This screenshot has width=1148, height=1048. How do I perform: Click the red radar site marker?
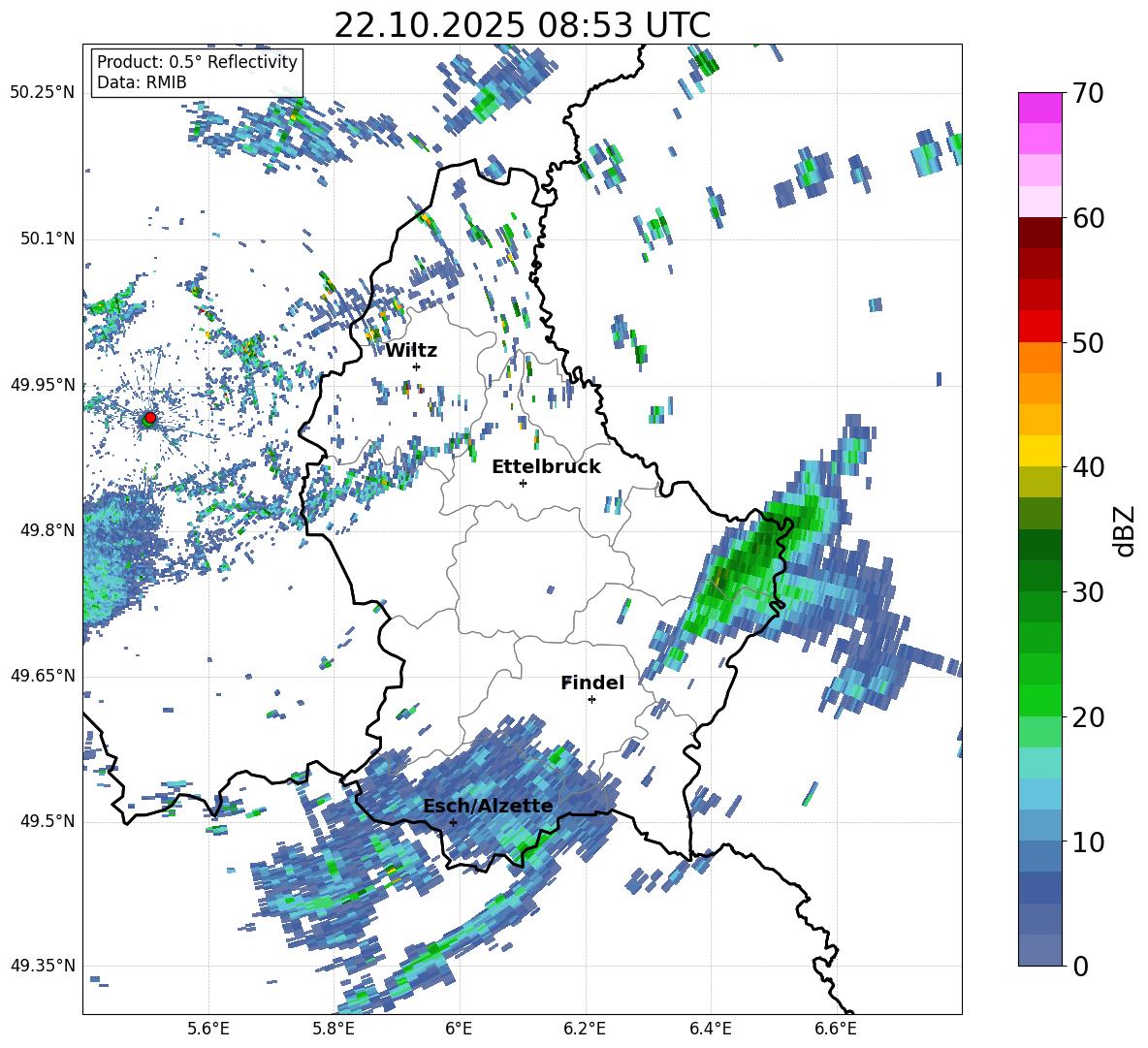pos(149,418)
